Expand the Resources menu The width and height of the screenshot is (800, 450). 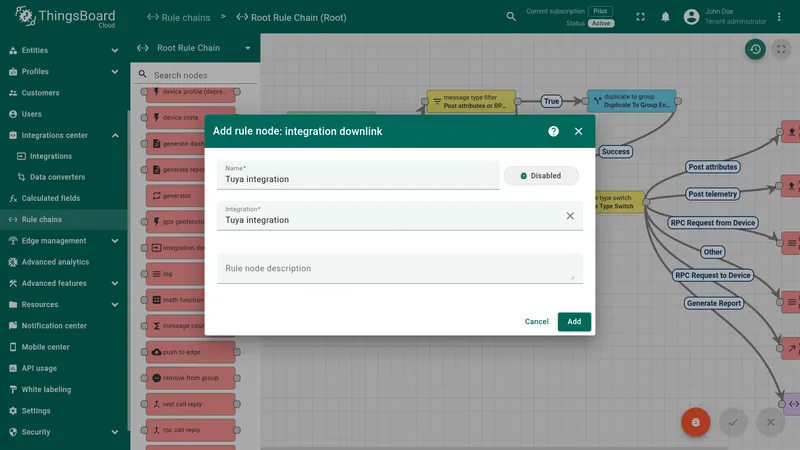(63, 305)
